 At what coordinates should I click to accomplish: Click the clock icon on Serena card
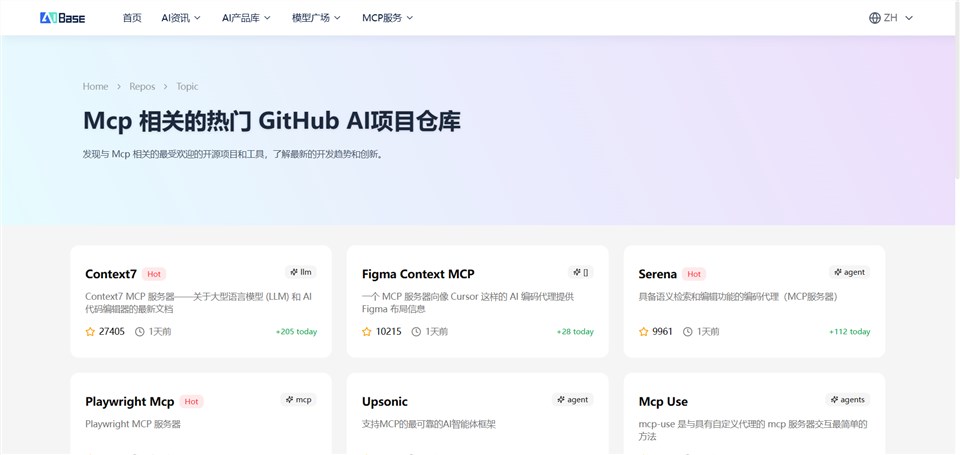[688, 332]
